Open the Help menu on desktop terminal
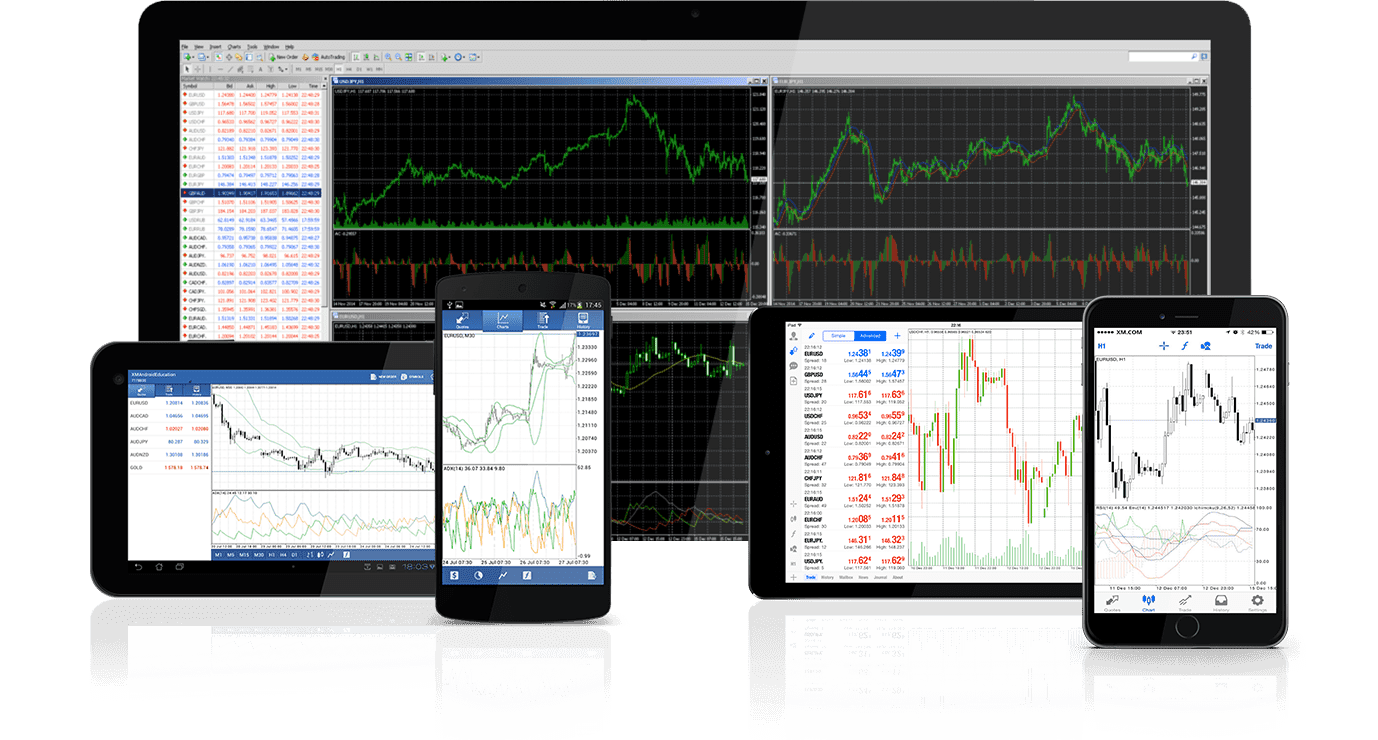 [x=289, y=47]
